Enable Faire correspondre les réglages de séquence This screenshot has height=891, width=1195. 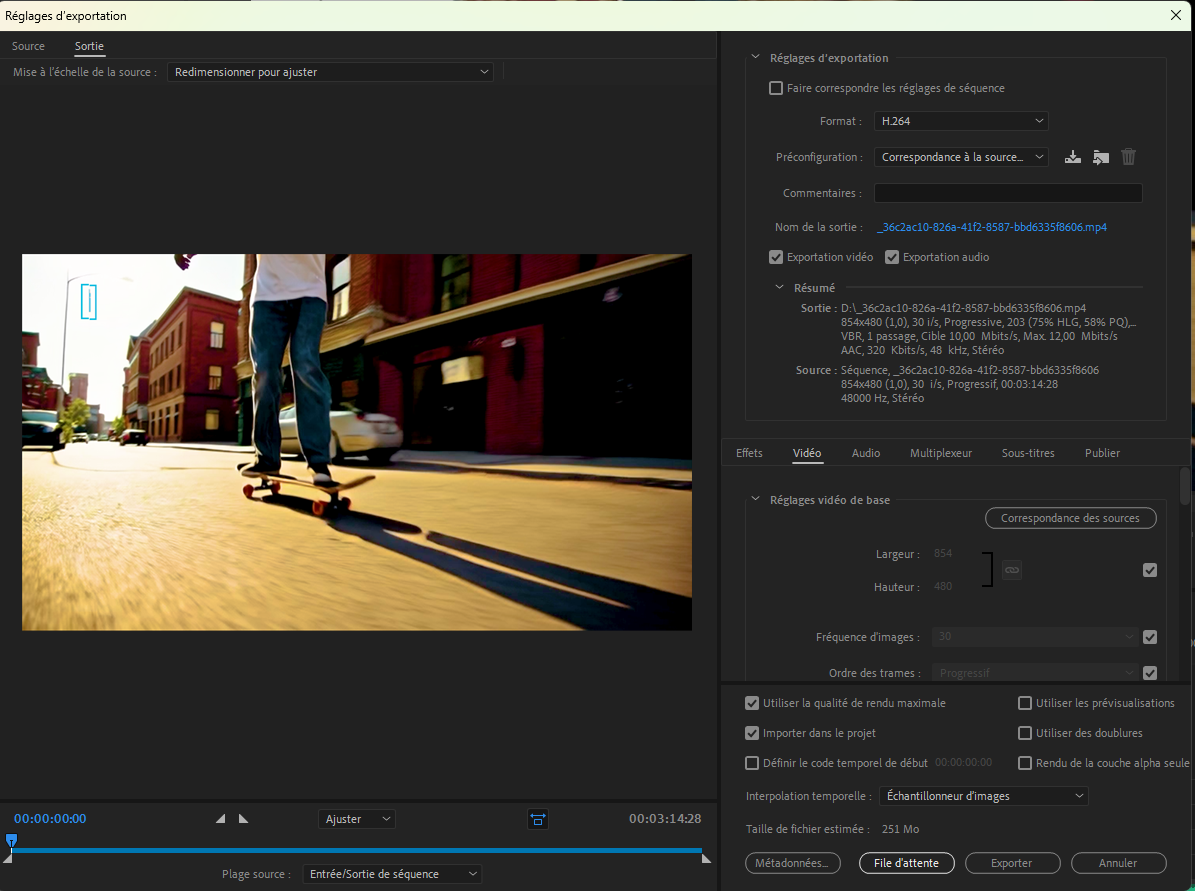[776, 88]
